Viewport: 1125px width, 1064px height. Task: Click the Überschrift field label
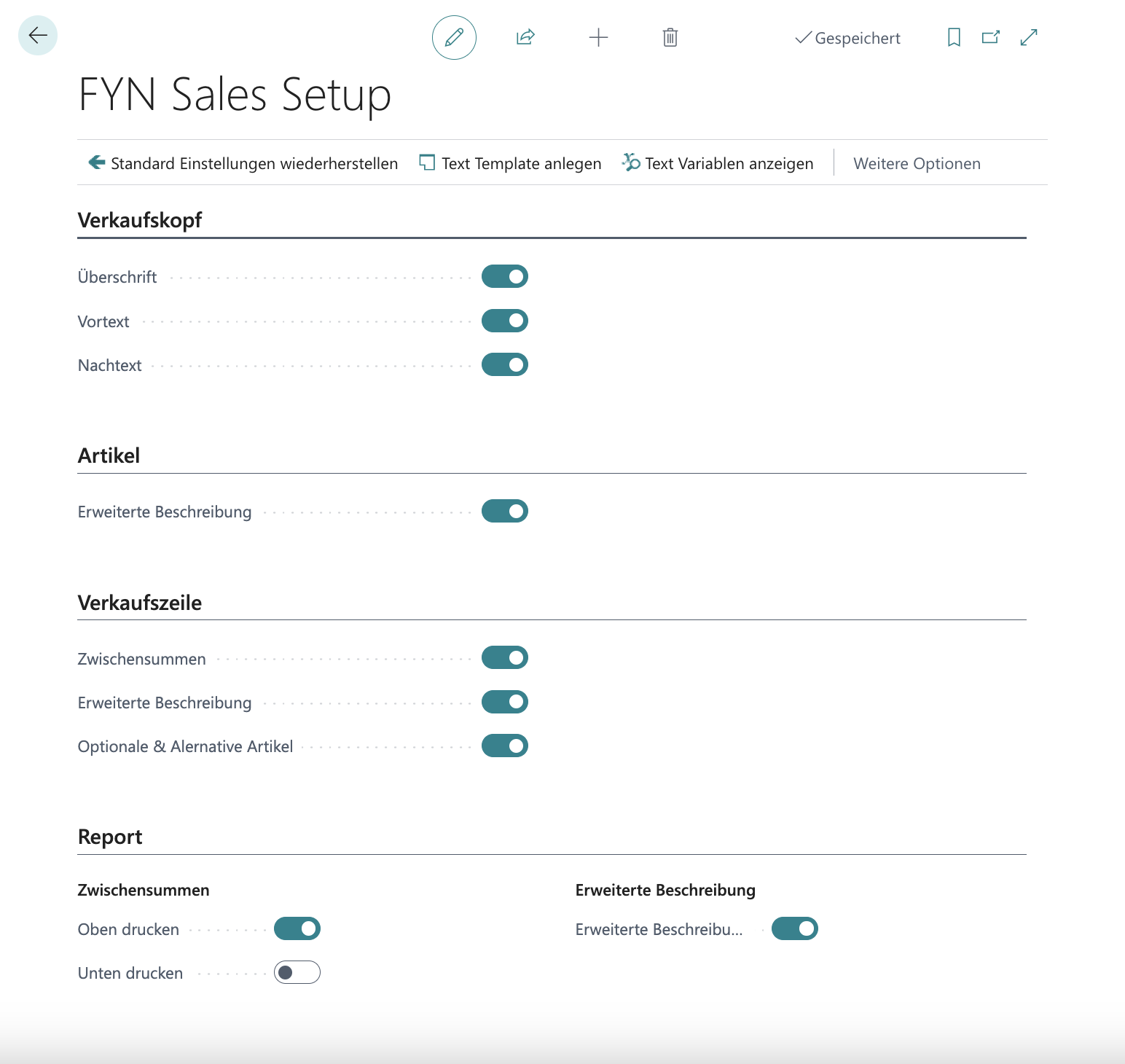click(x=117, y=277)
